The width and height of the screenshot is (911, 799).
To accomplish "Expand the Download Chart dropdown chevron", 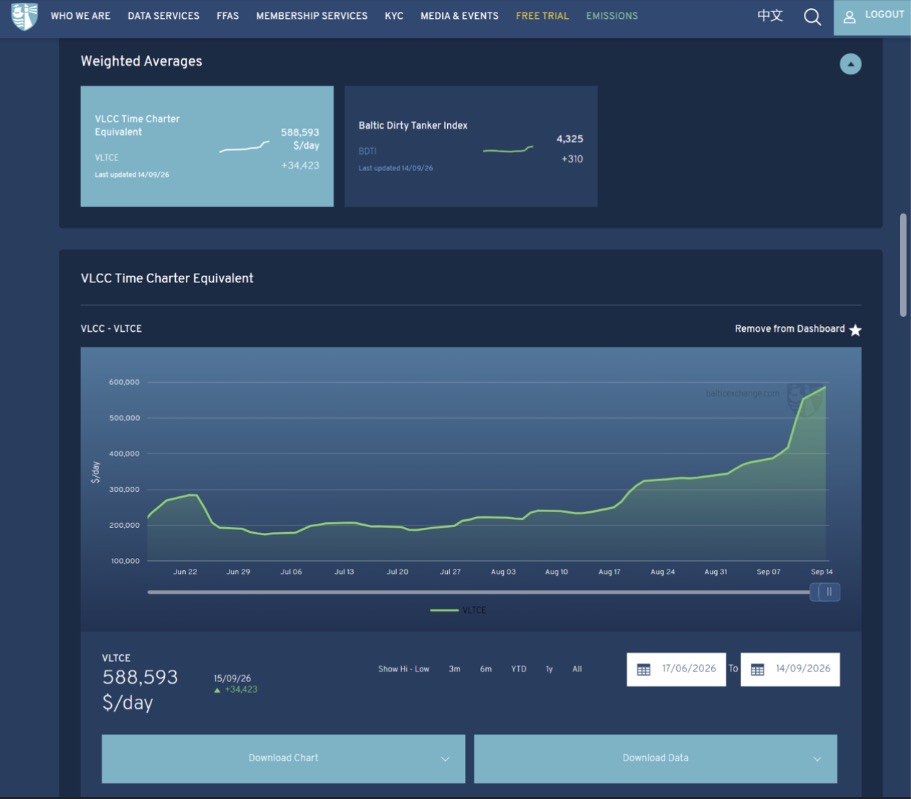I will [445, 759].
